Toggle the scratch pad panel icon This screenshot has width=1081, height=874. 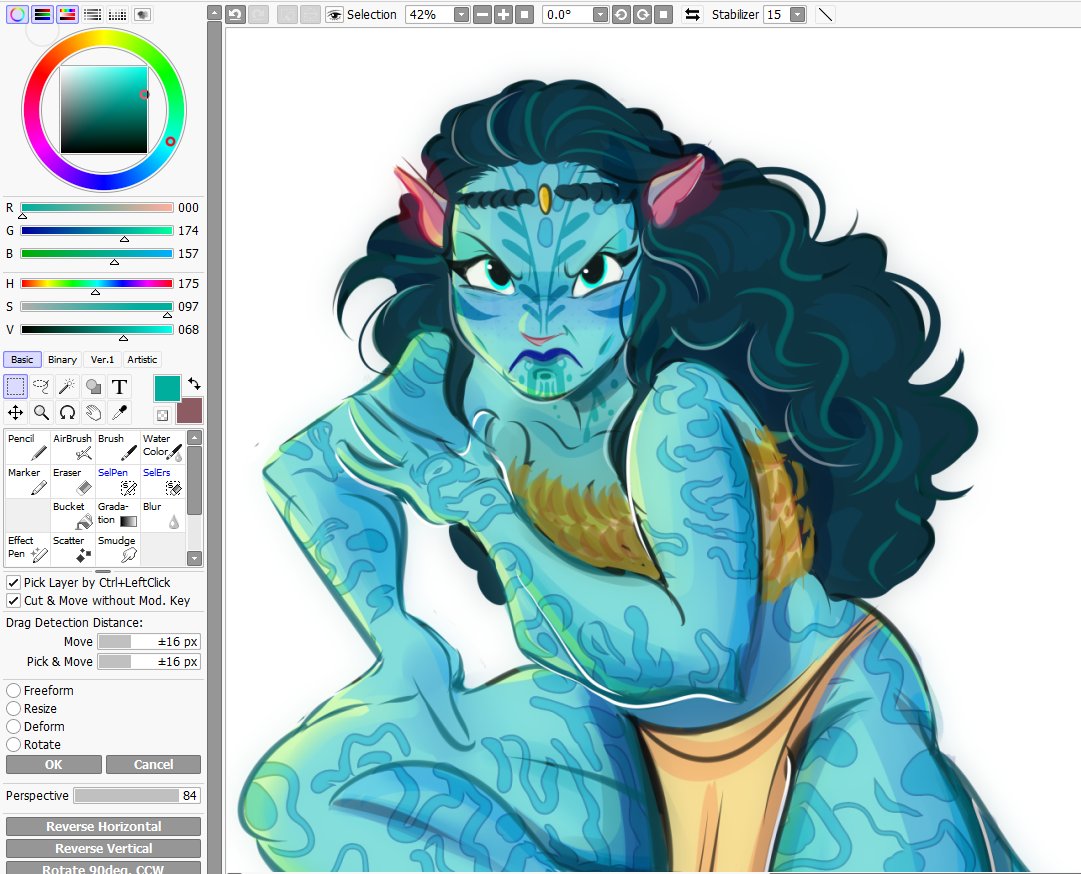[143, 14]
